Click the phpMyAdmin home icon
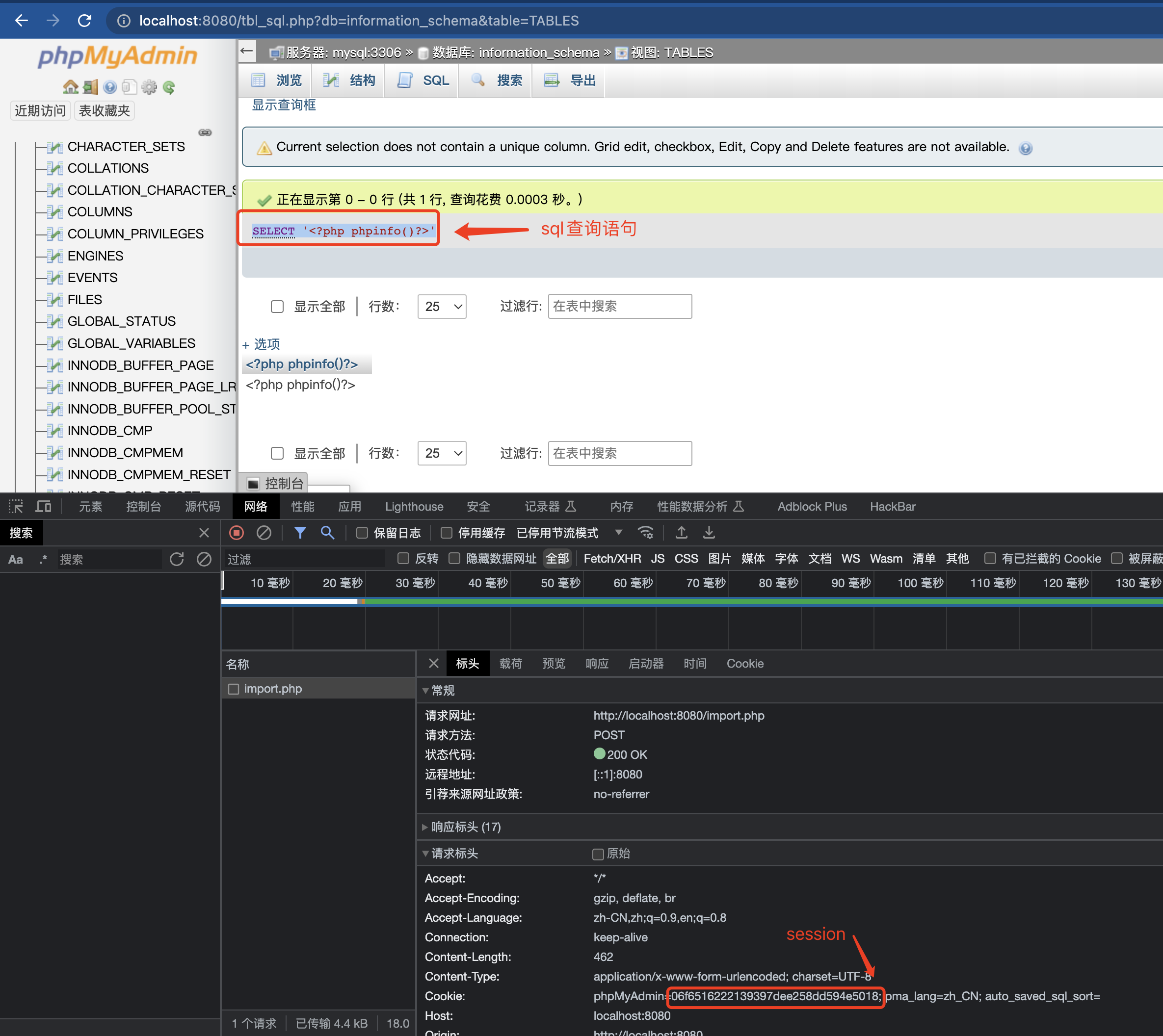Screen dimensions: 1163x1036 (x=70, y=87)
